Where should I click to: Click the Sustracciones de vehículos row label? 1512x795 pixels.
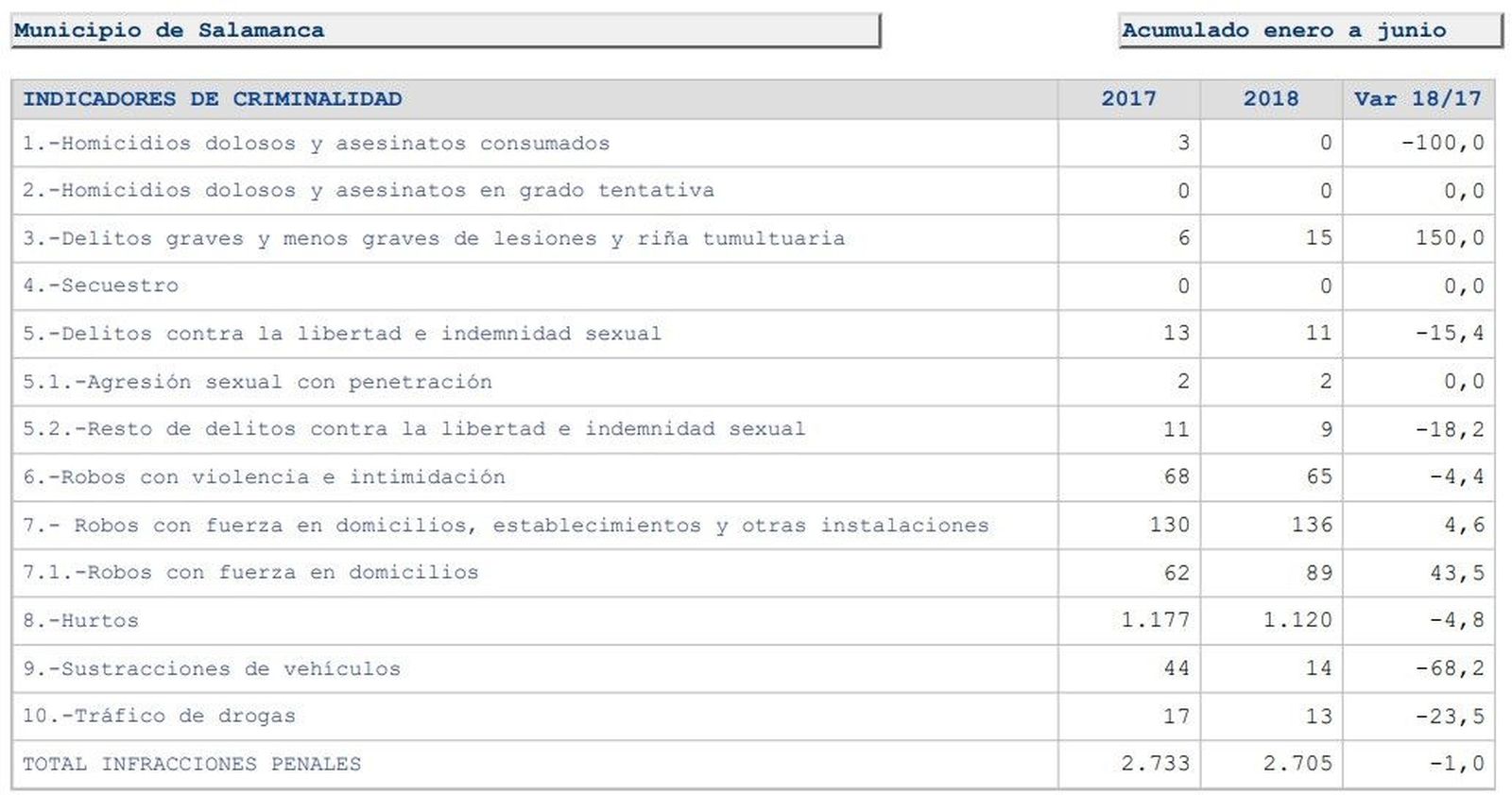click(x=212, y=669)
